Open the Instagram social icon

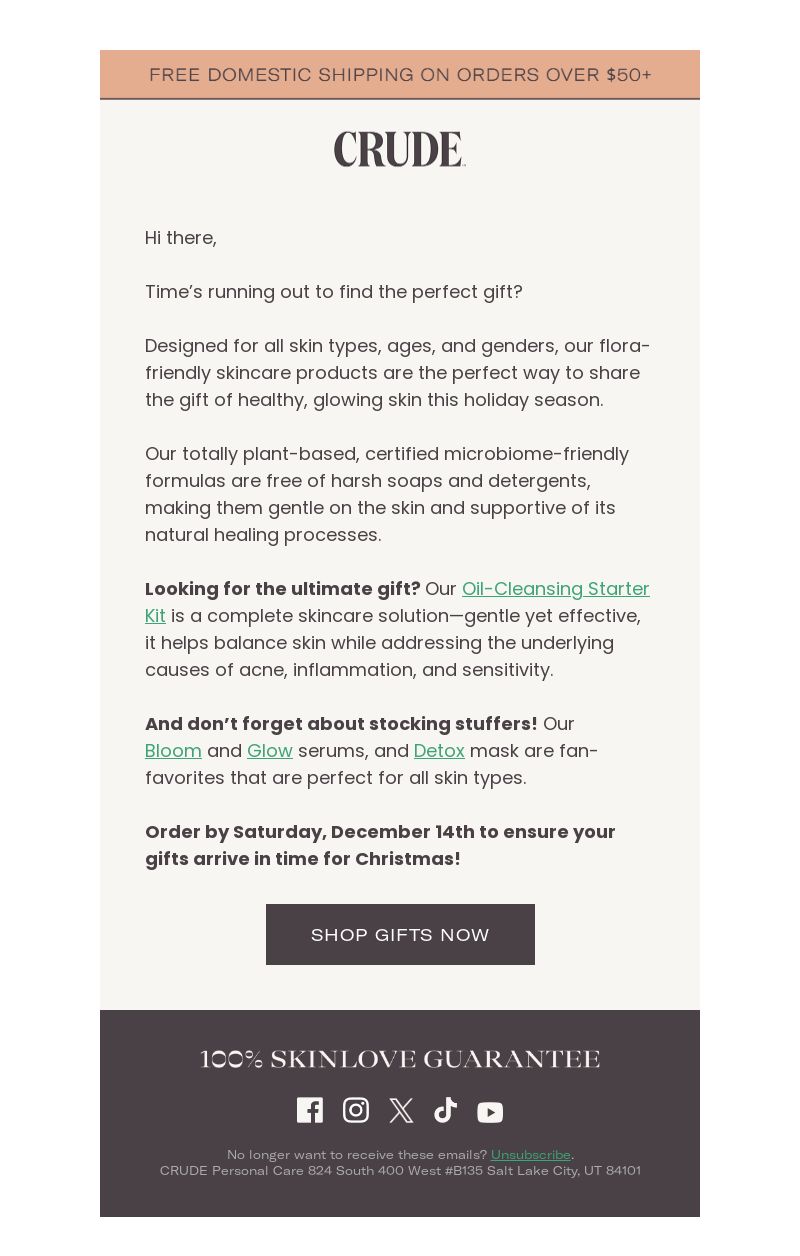(356, 1110)
